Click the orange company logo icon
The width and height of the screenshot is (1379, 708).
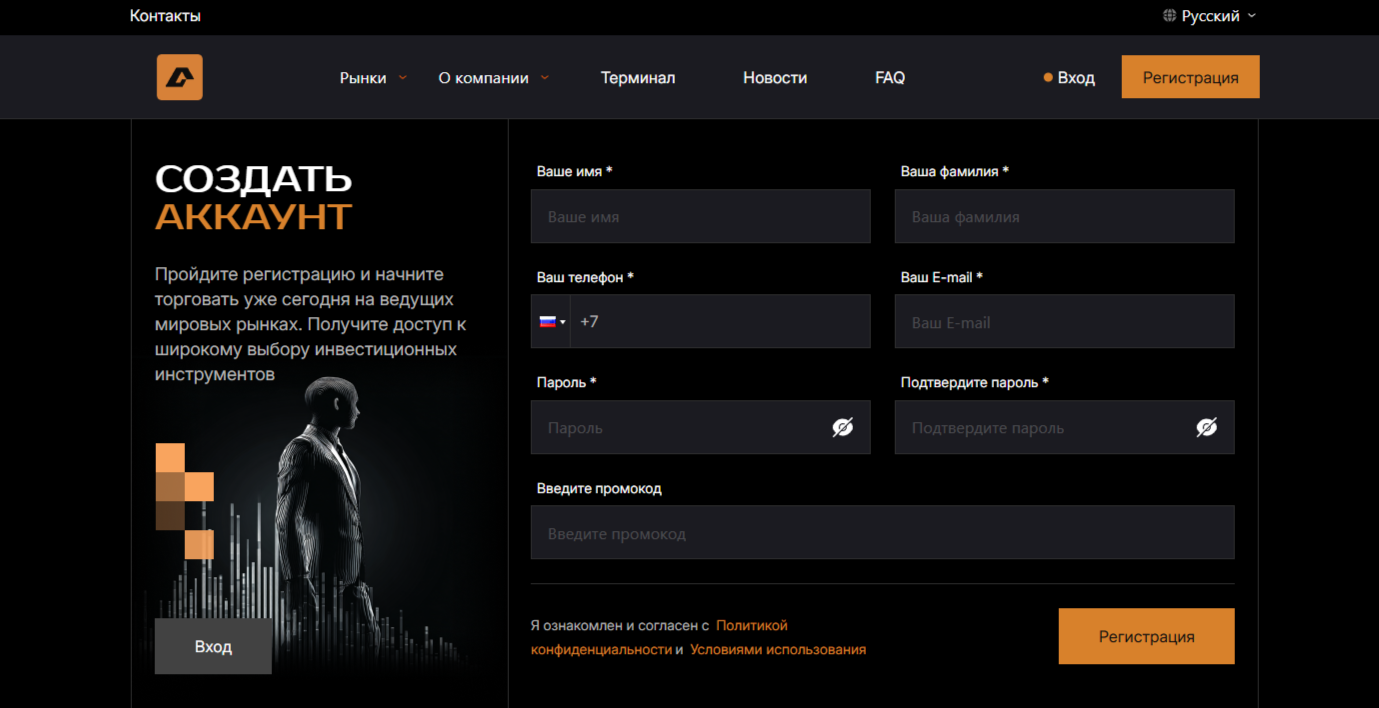pos(180,77)
